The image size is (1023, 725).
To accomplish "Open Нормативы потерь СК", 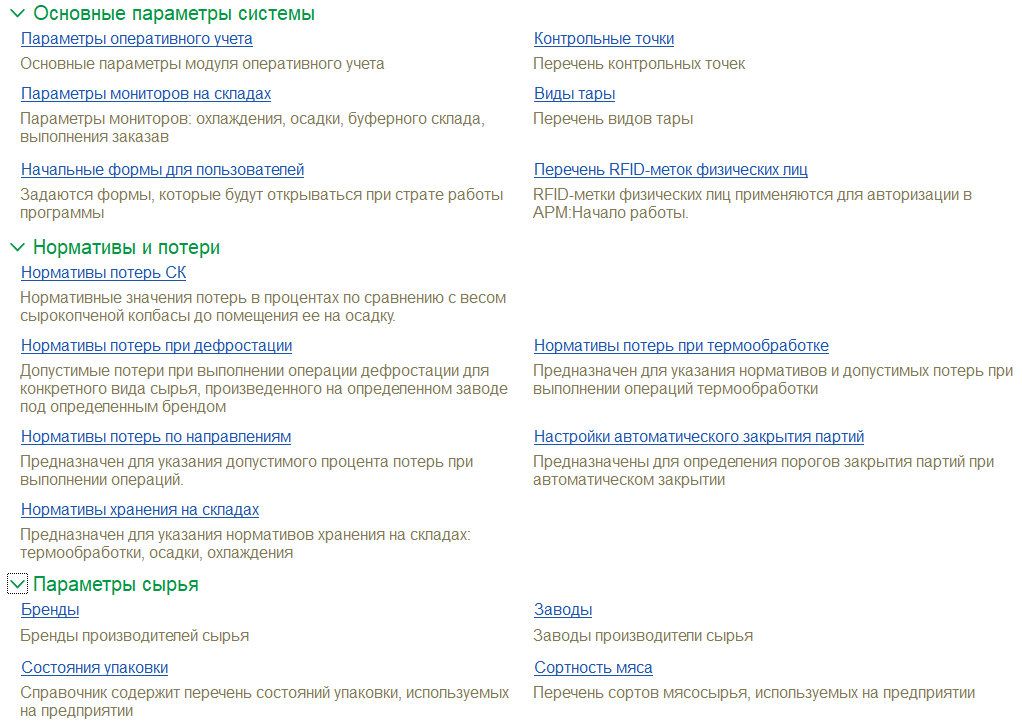I will point(103,273).
